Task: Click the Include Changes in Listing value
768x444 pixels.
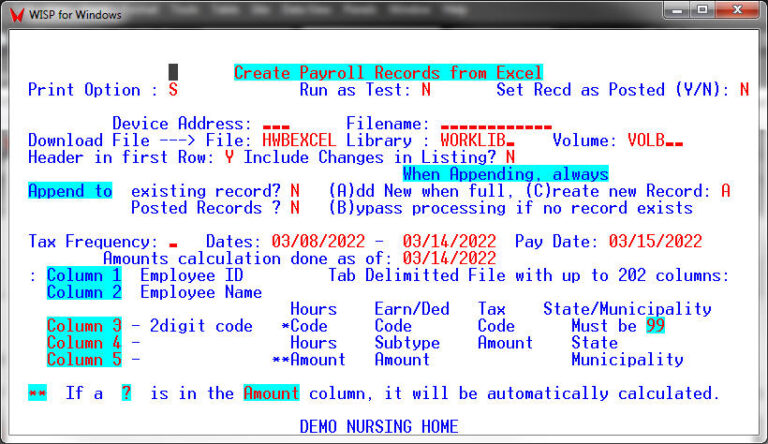Action: (510, 157)
